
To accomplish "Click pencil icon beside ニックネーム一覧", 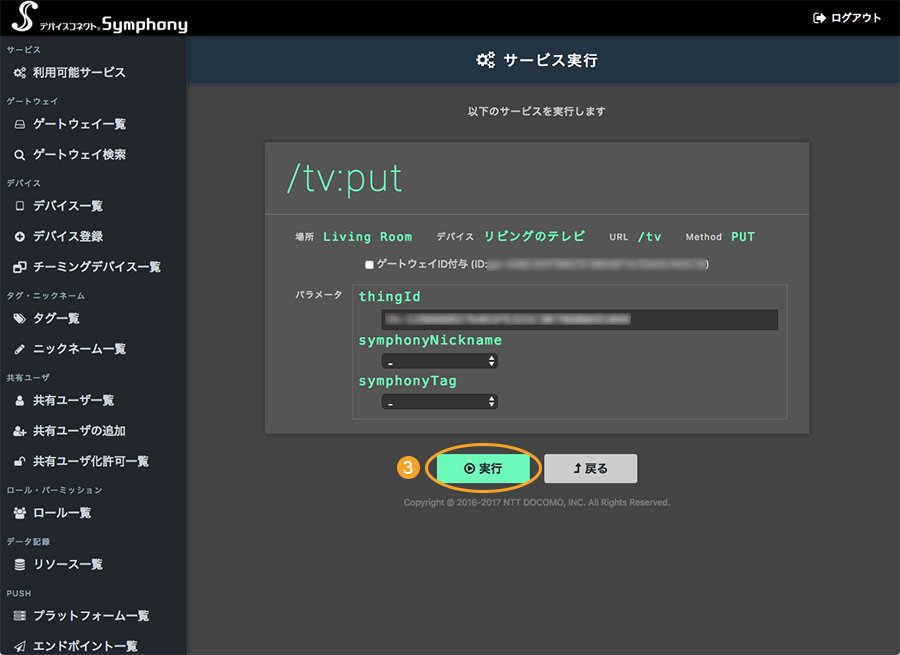I will click(x=20, y=349).
